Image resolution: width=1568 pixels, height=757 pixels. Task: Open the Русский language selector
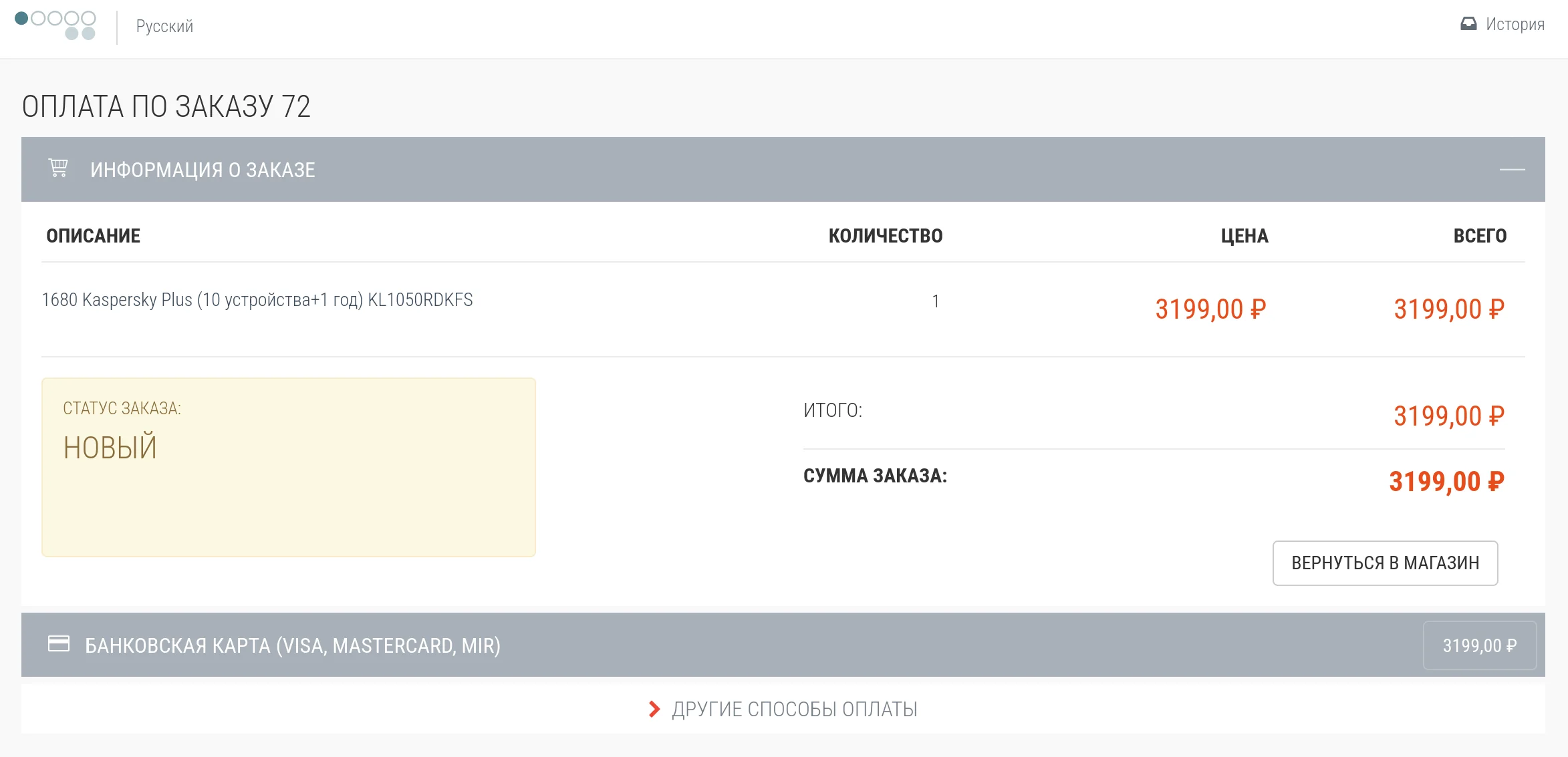164,26
